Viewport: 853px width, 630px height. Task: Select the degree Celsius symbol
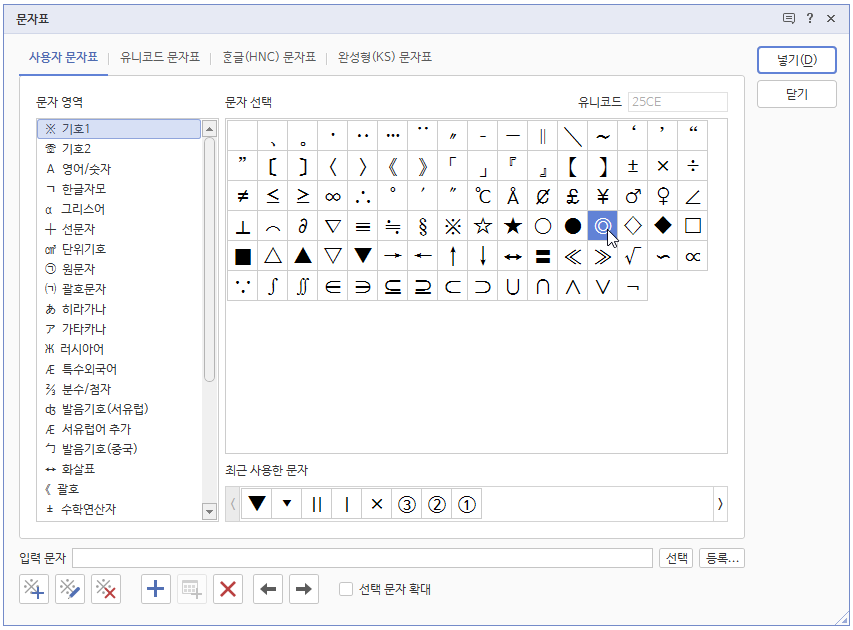pos(483,196)
